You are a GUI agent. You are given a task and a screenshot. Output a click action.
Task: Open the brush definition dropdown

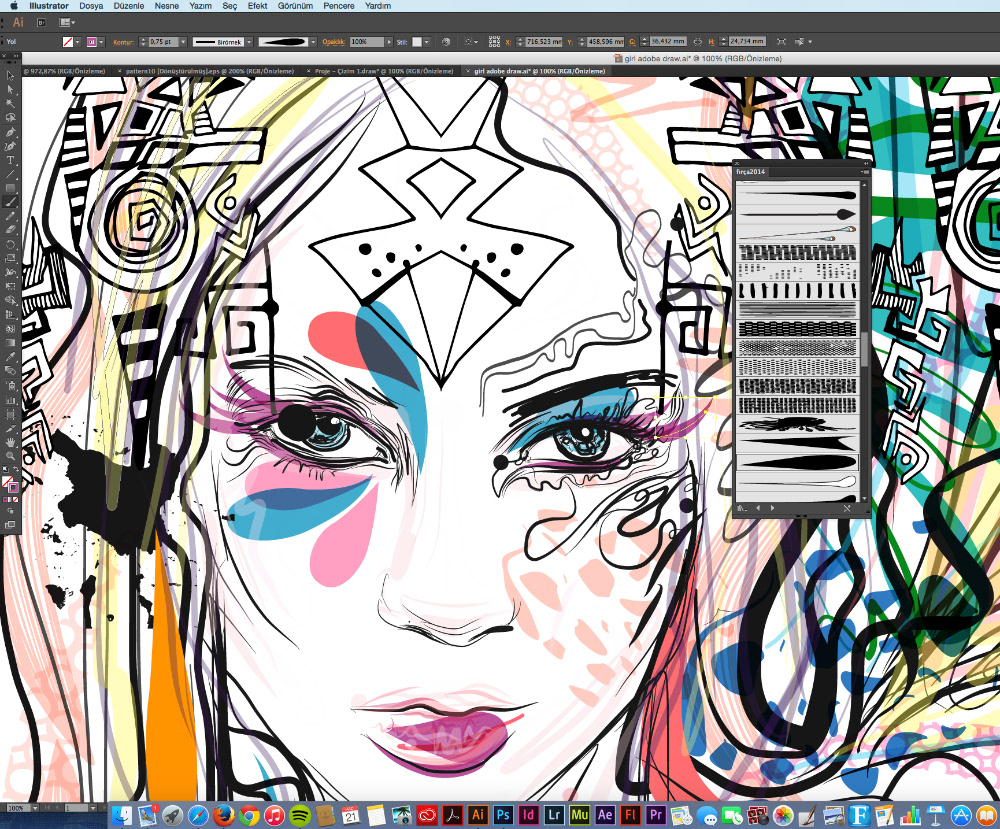pos(313,42)
